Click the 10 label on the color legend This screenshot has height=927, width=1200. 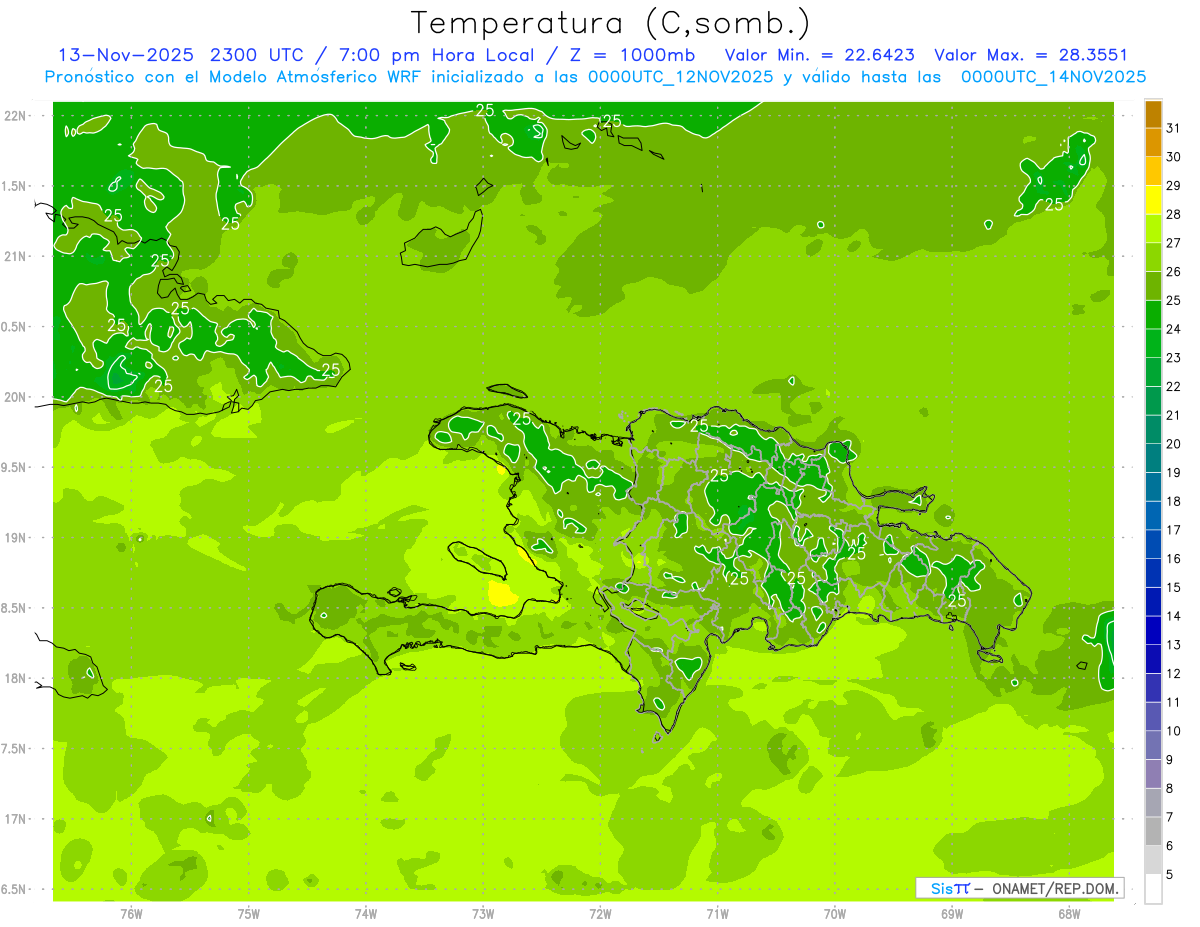(x=1174, y=731)
